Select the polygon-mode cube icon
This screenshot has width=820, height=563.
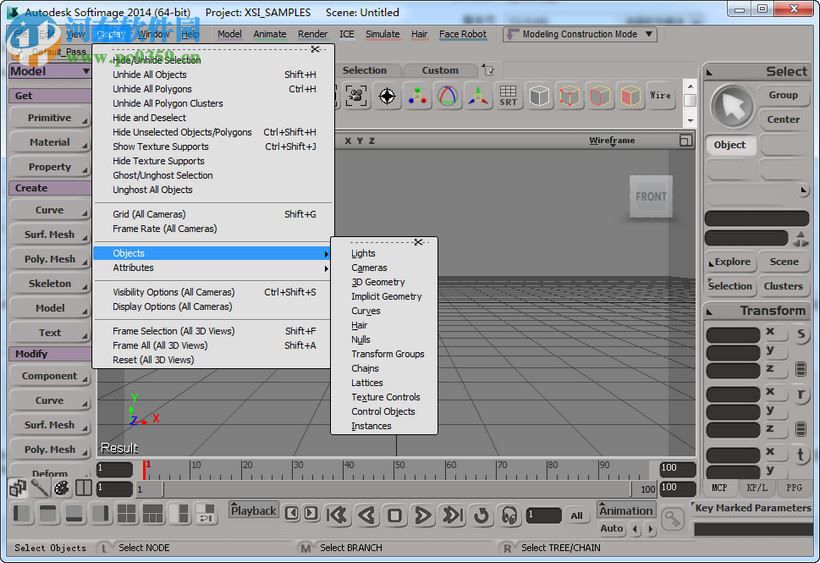tap(630, 96)
